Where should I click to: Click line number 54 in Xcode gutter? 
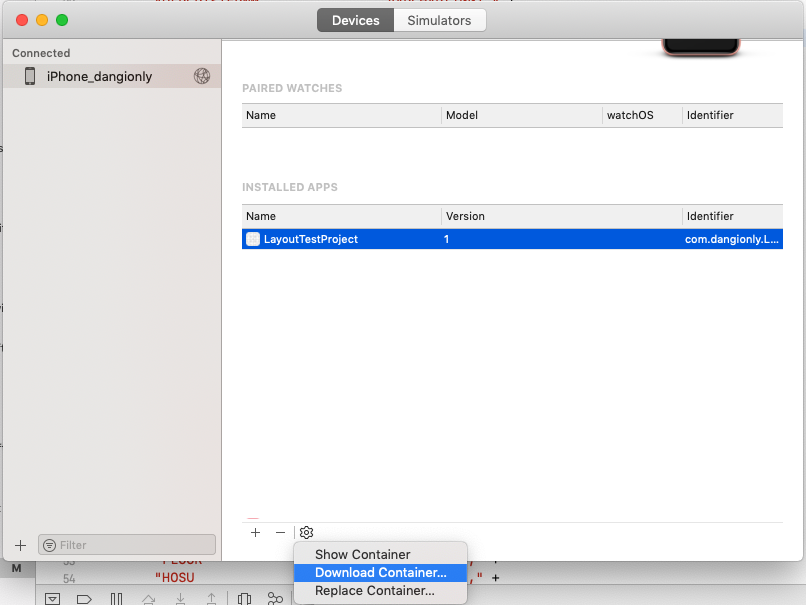(x=69, y=579)
